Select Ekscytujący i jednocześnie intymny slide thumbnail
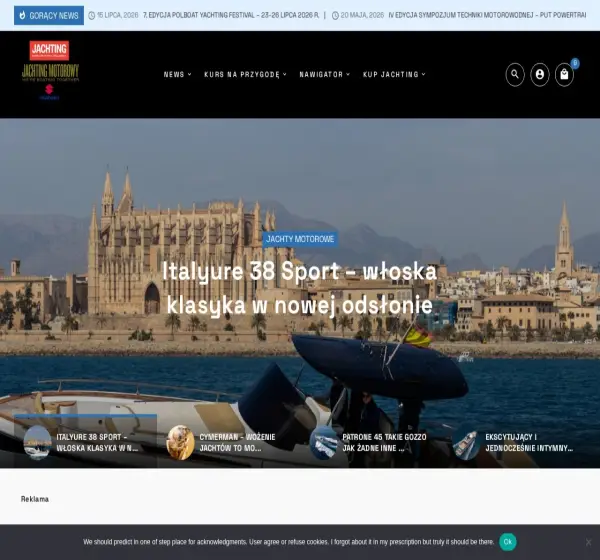600x560 pixels. [x=466, y=442]
